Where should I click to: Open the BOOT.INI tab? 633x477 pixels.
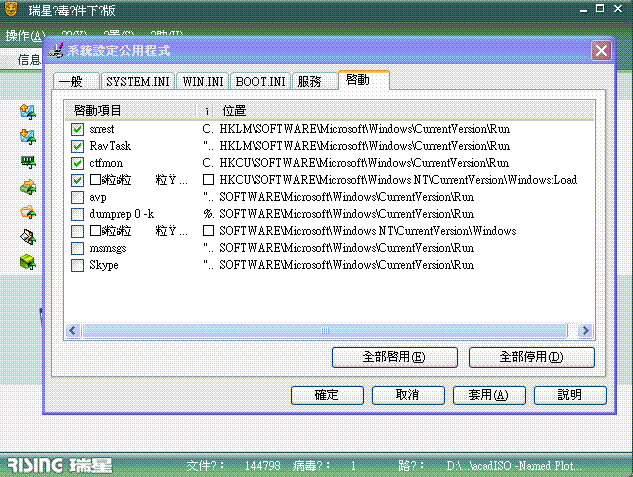tap(260, 81)
